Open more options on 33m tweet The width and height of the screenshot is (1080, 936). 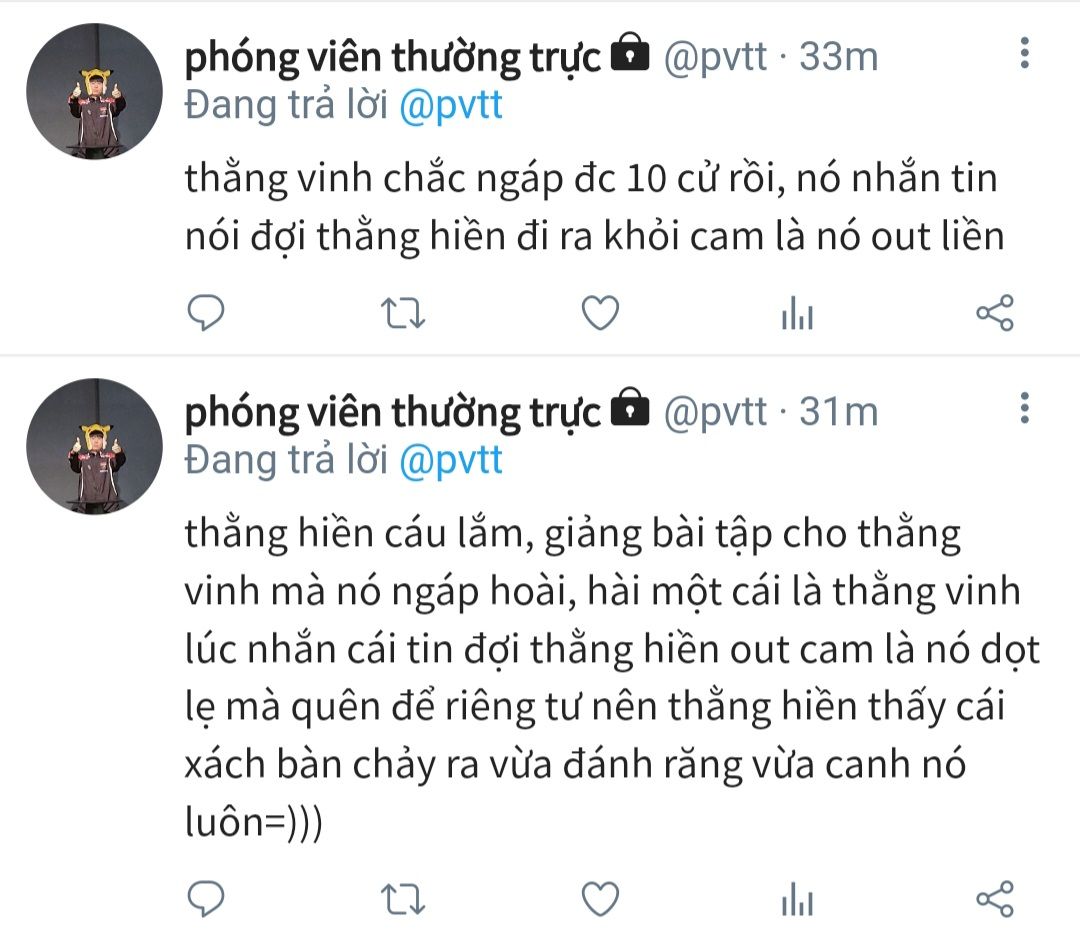click(x=1025, y=53)
